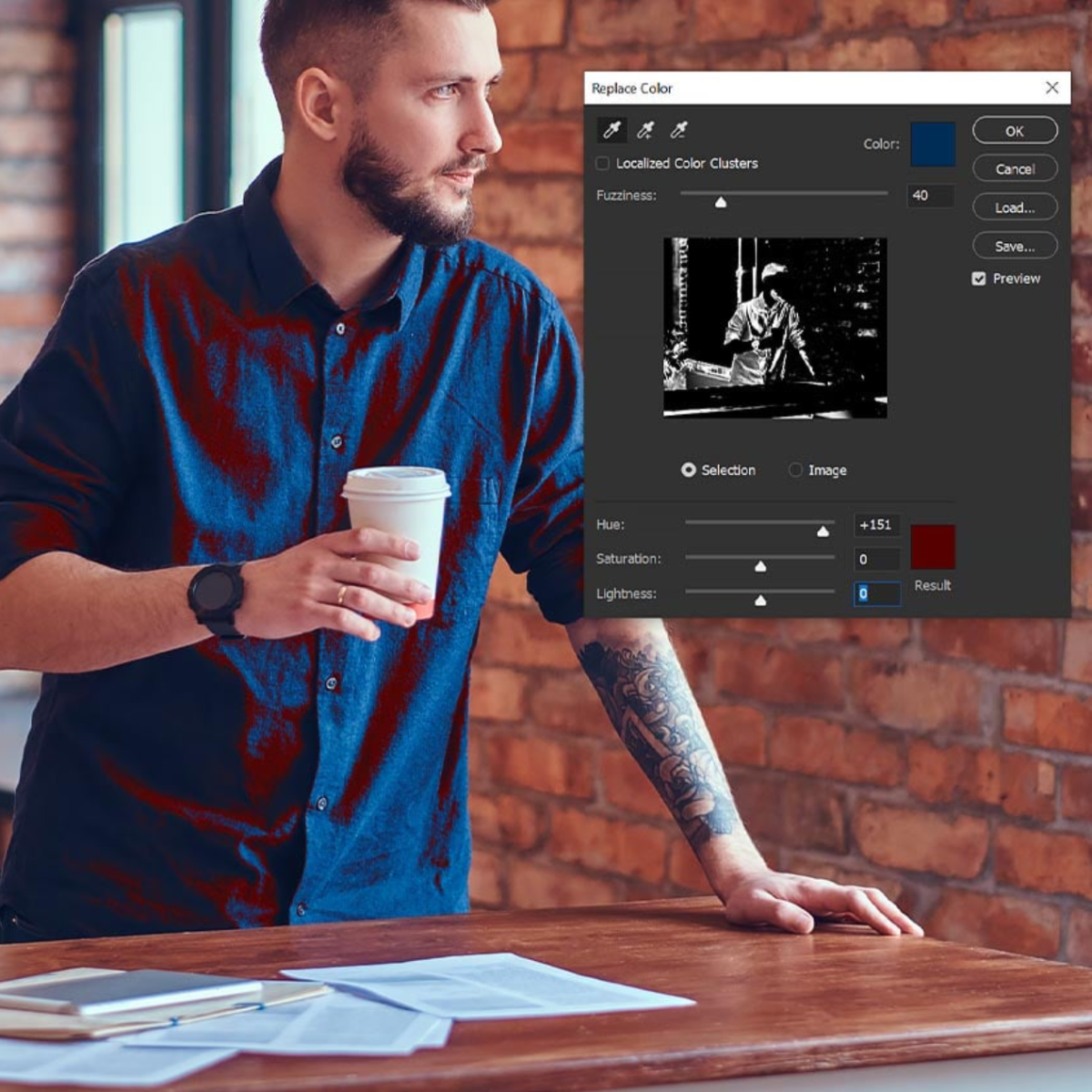Enable Localized Color Clusters checkbox
The width and height of the screenshot is (1092, 1092).
point(602,164)
